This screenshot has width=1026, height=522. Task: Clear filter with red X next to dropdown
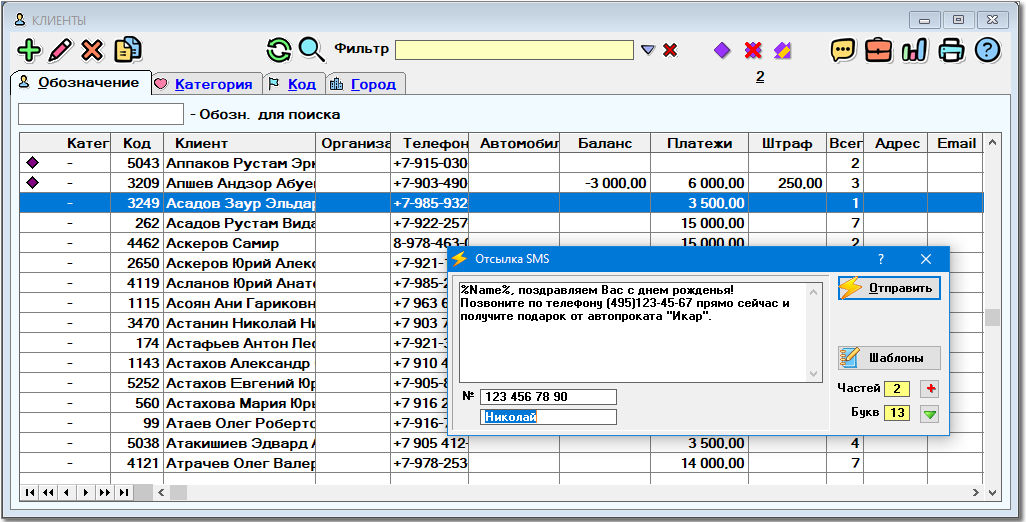(x=670, y=50)
